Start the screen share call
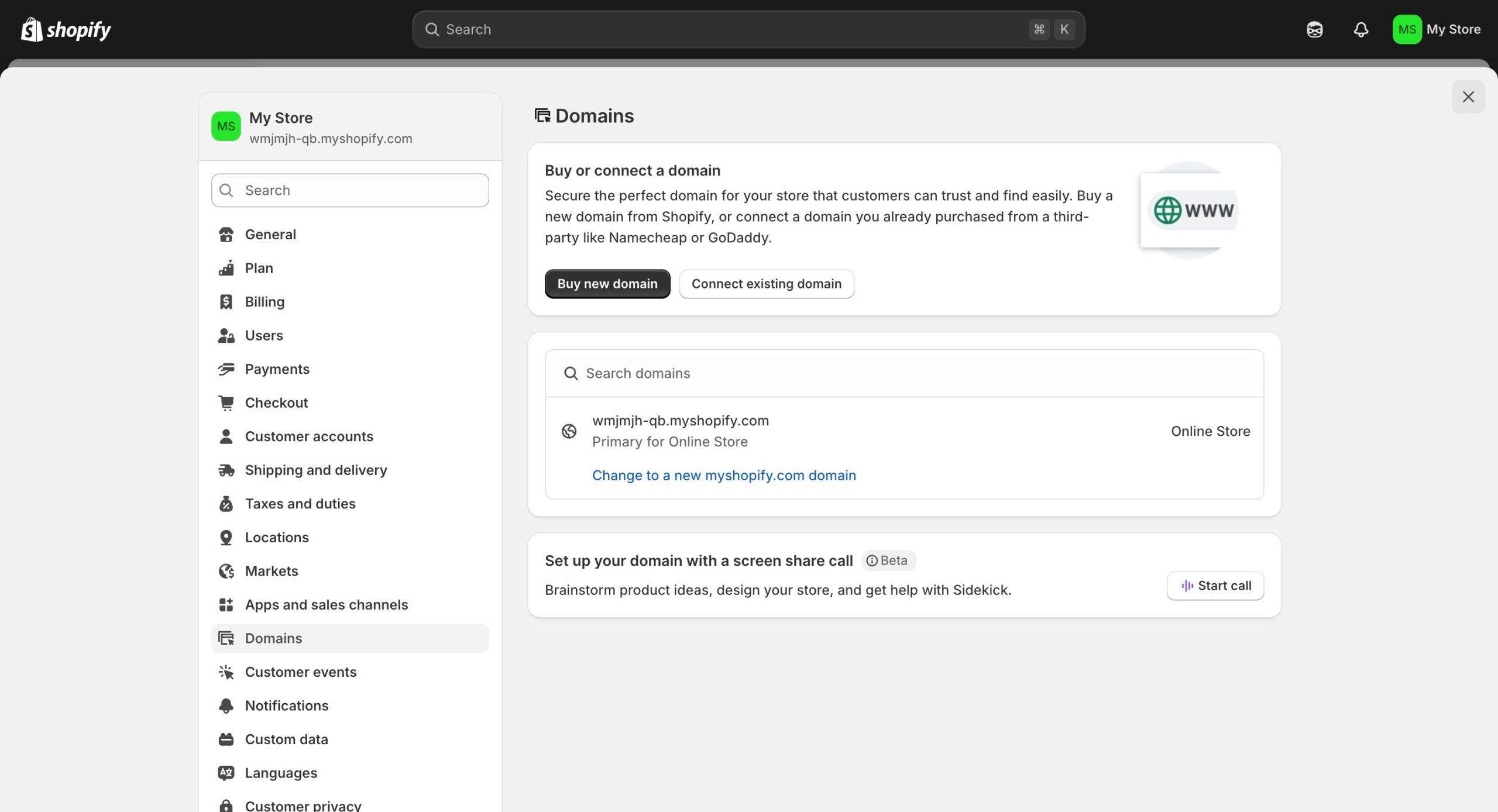Screen dimensions: 1498x812 1215,586
